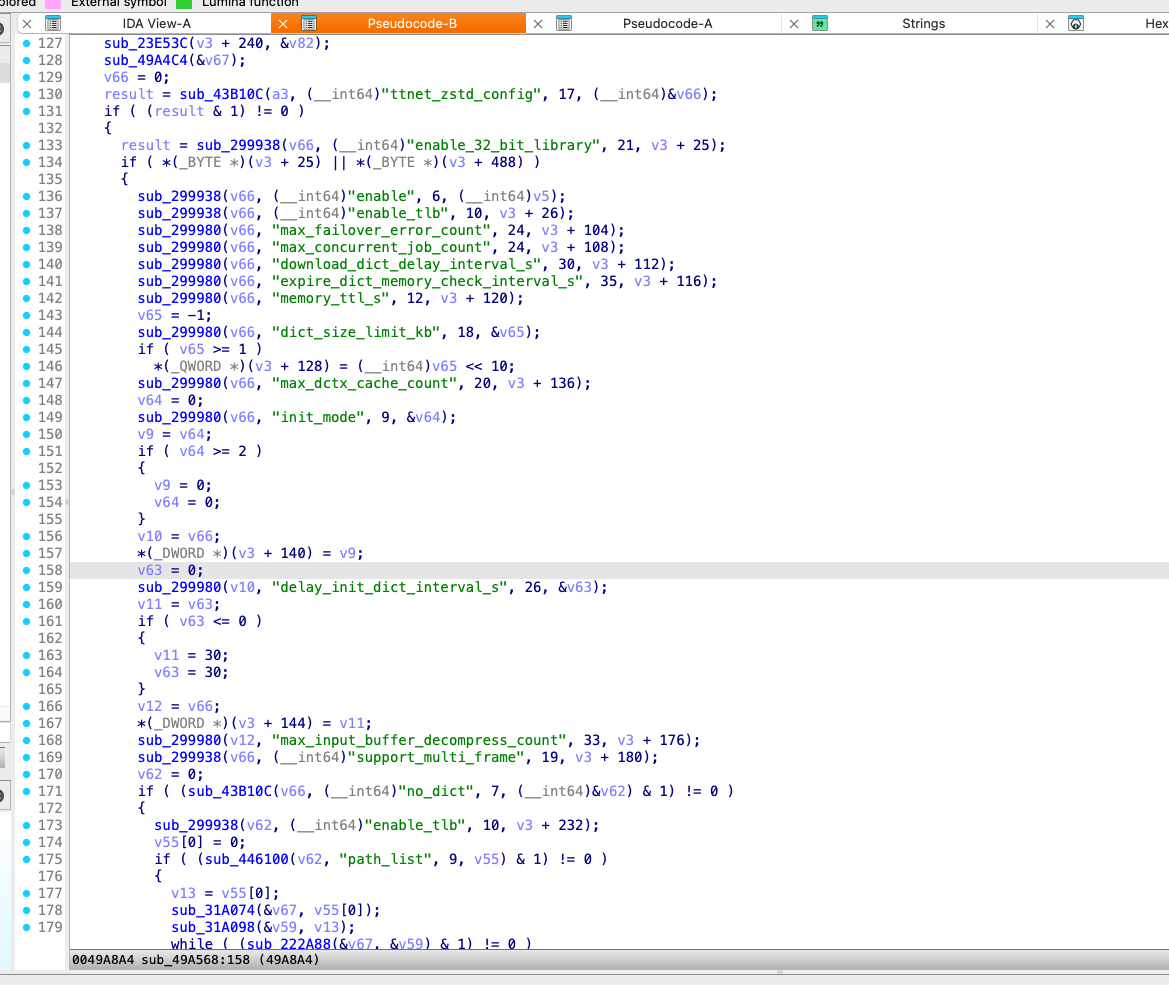Image resolution: width=1169 pixels, height=985 pixels.
Task: Switch to the Pseudocode-A tab
Action: tap(667, 23)
